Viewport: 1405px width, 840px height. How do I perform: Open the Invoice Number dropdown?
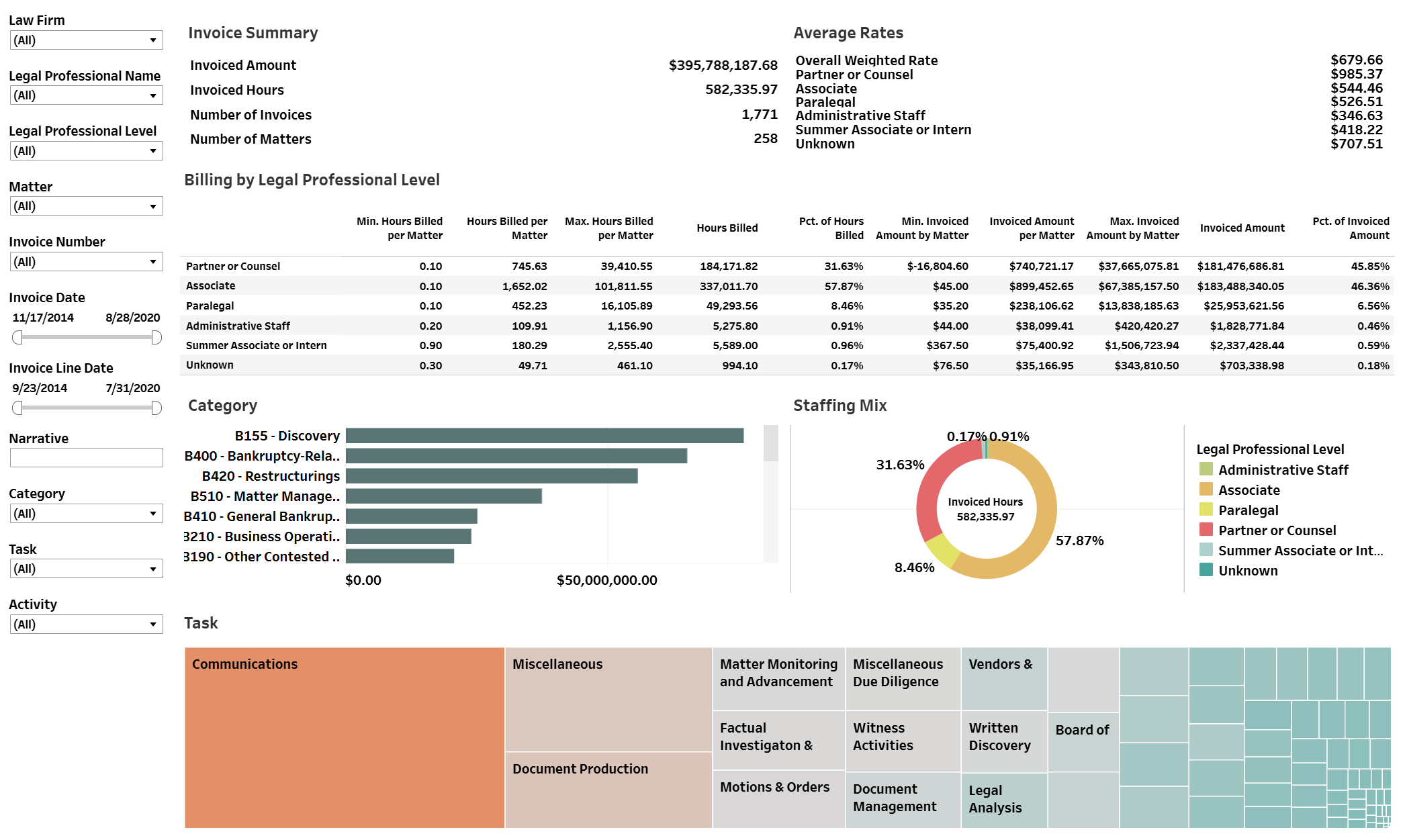click(86, 262)
